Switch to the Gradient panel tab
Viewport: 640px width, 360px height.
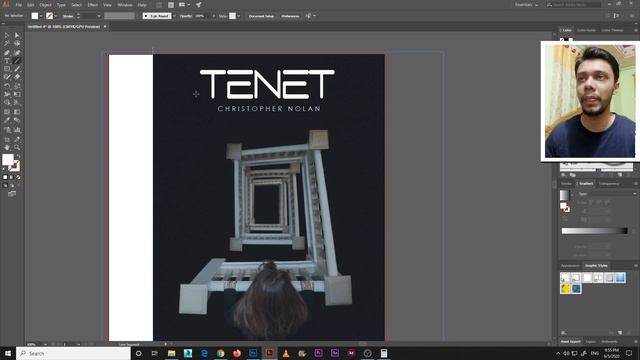click(586, 184)
